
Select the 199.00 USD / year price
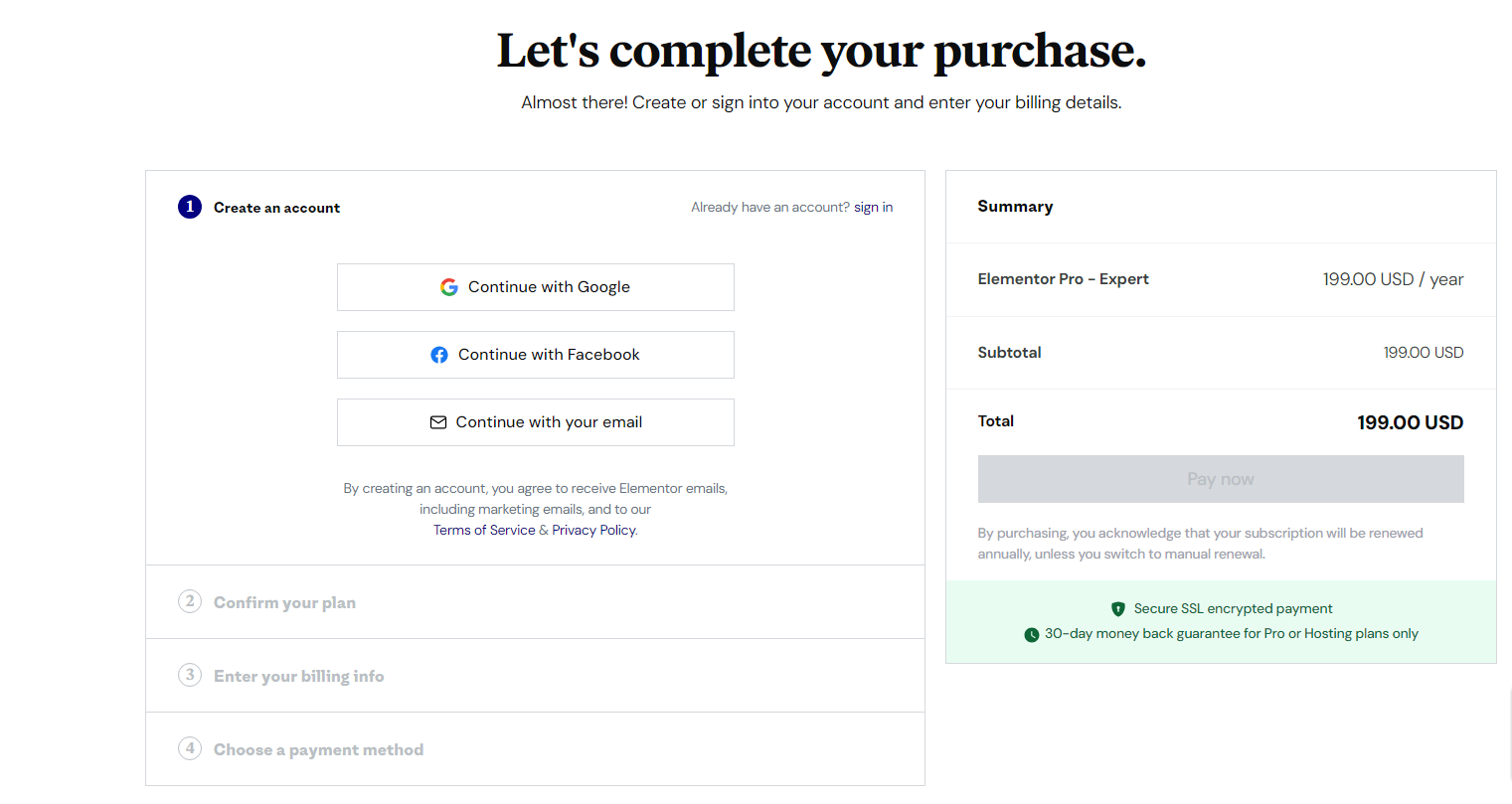click(1393, 279)
